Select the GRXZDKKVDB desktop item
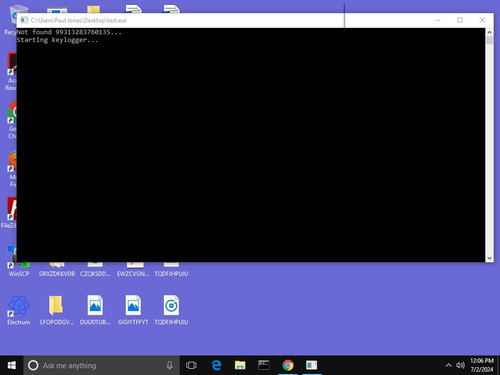The image size is (500, 375). [57, 271]
